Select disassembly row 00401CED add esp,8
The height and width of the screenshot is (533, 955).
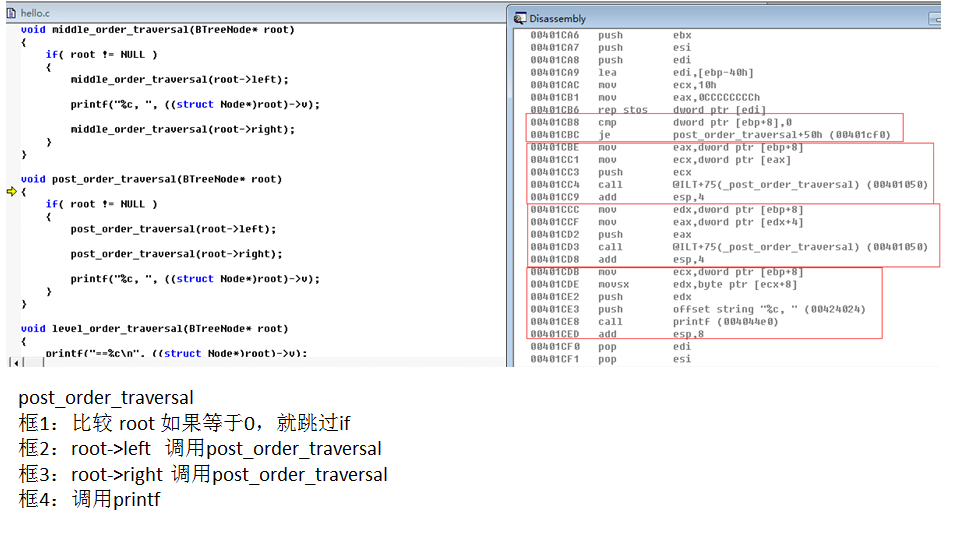point(617,334)
